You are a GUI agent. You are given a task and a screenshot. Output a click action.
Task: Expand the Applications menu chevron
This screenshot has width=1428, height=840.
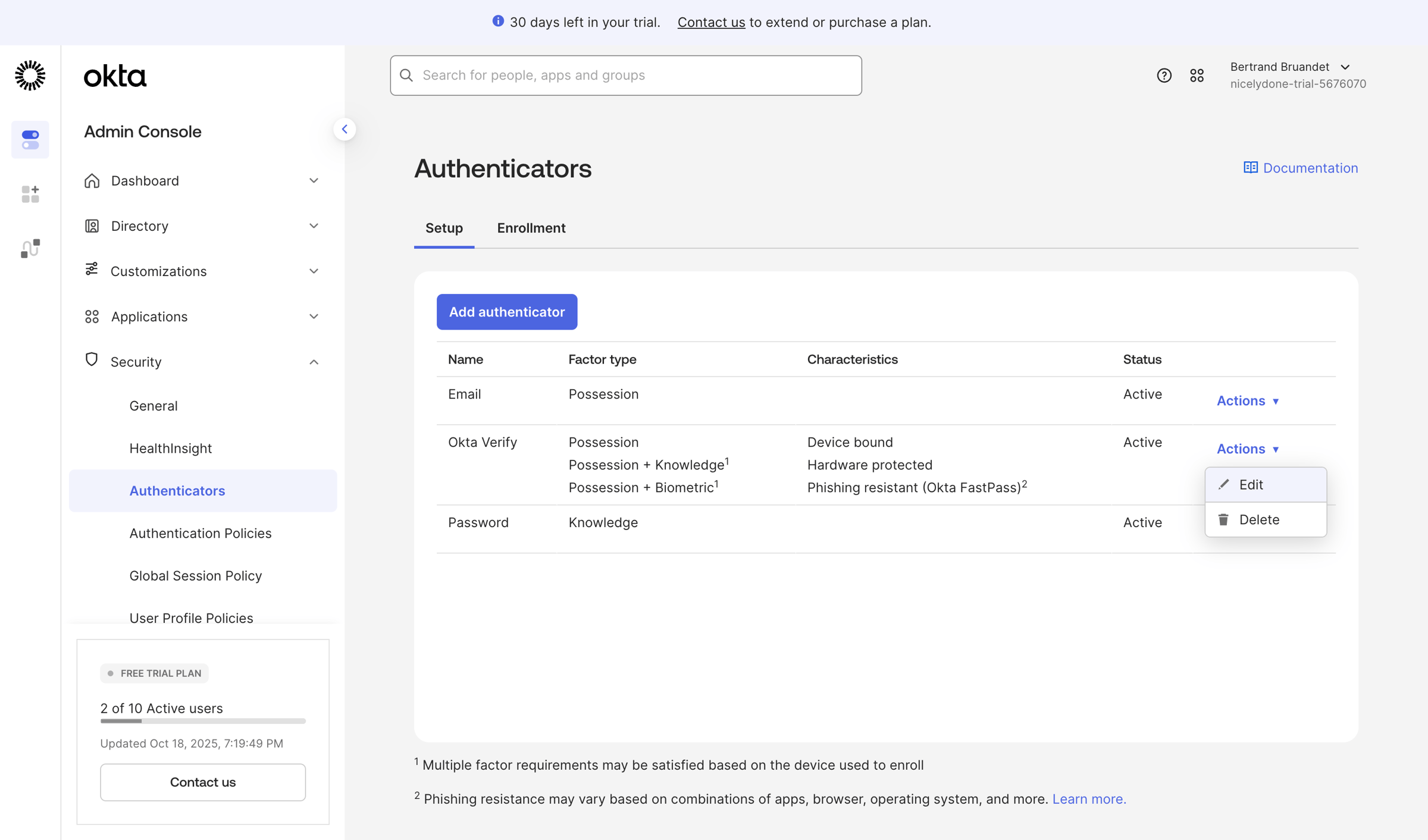(x=314, y=316)
